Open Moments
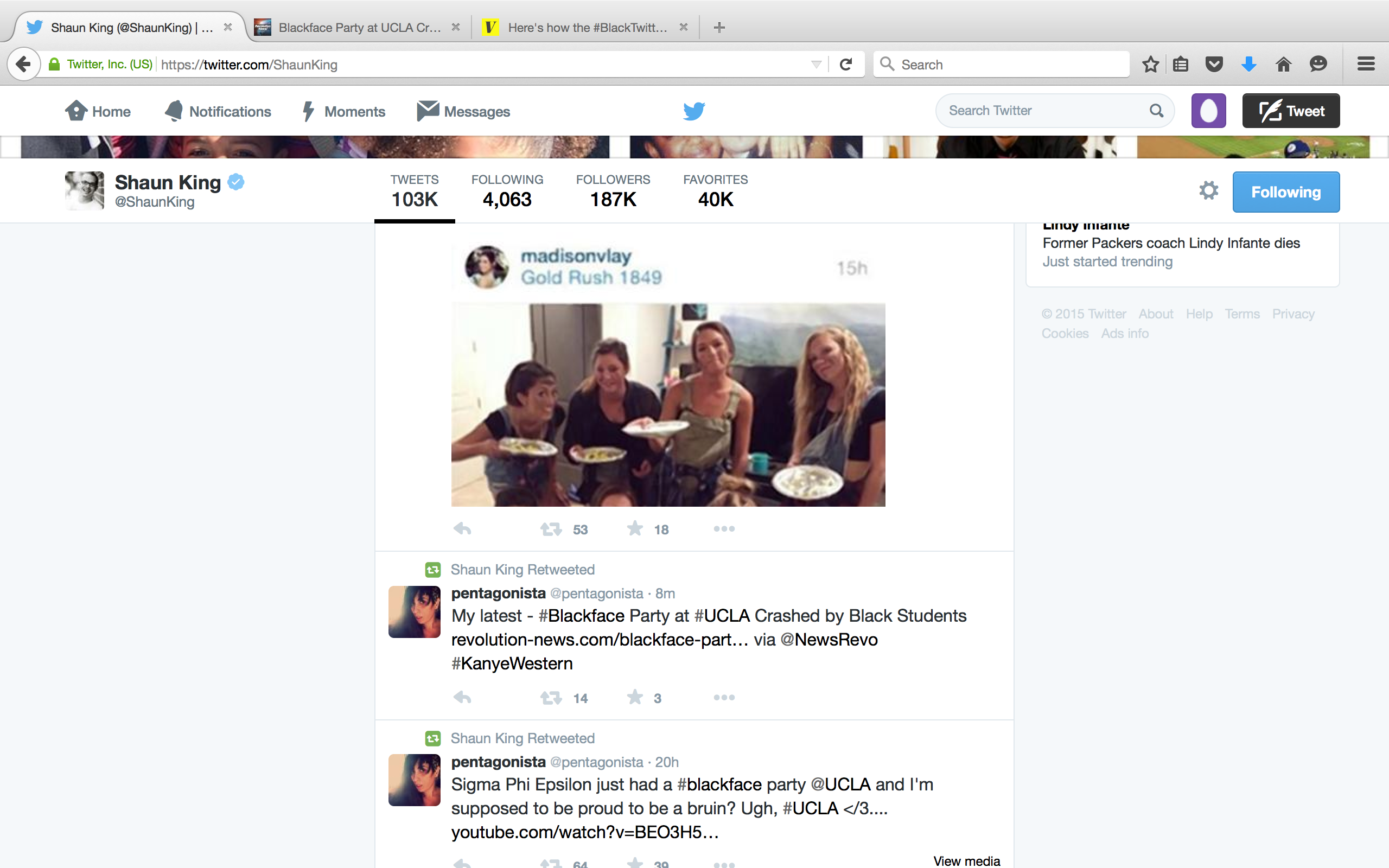Viewport: 1389px width, 868px height. tap(344, 111)
